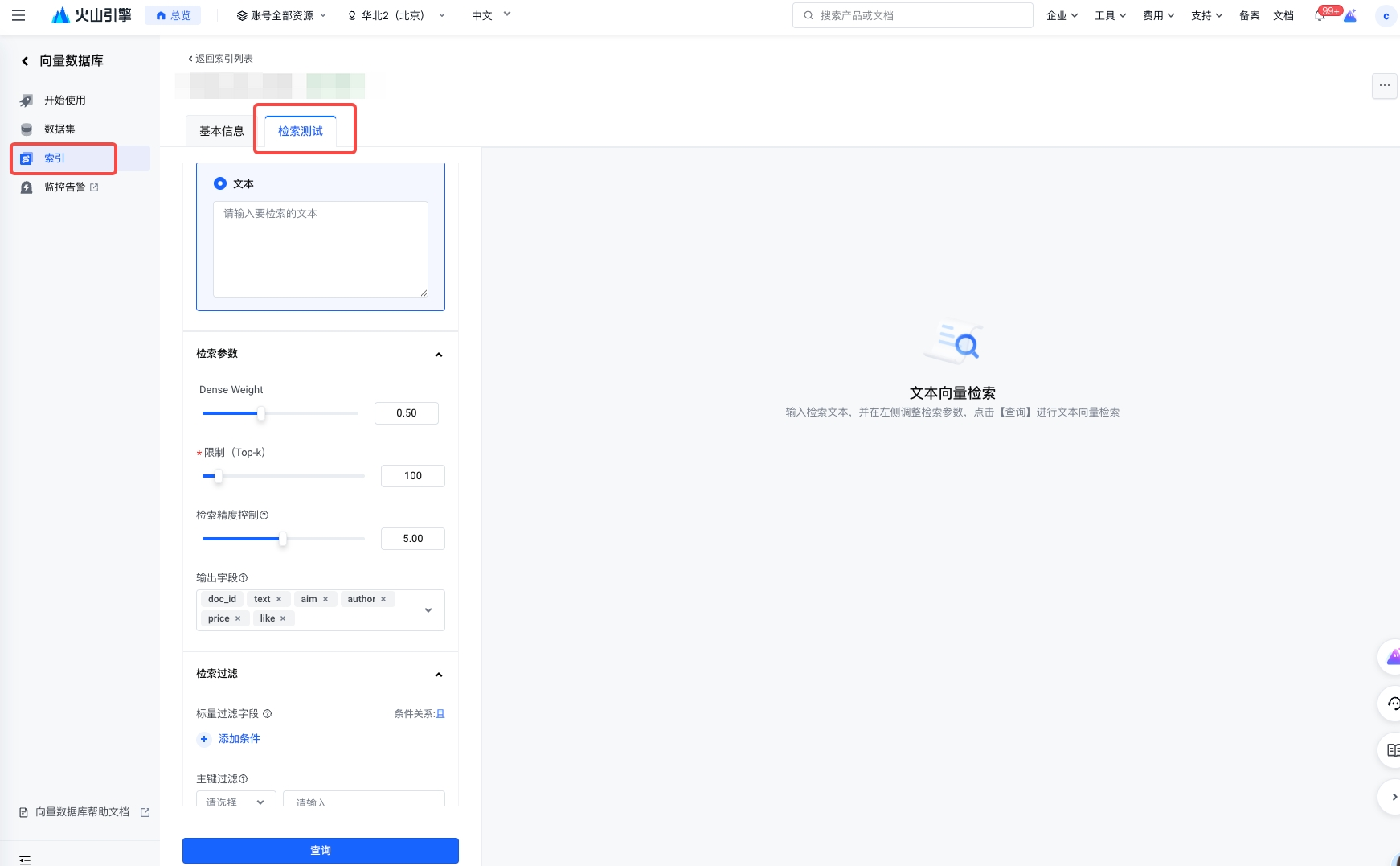
Task: Click help icon next to 标量过滤字段
Action: (x=268, y=714)
